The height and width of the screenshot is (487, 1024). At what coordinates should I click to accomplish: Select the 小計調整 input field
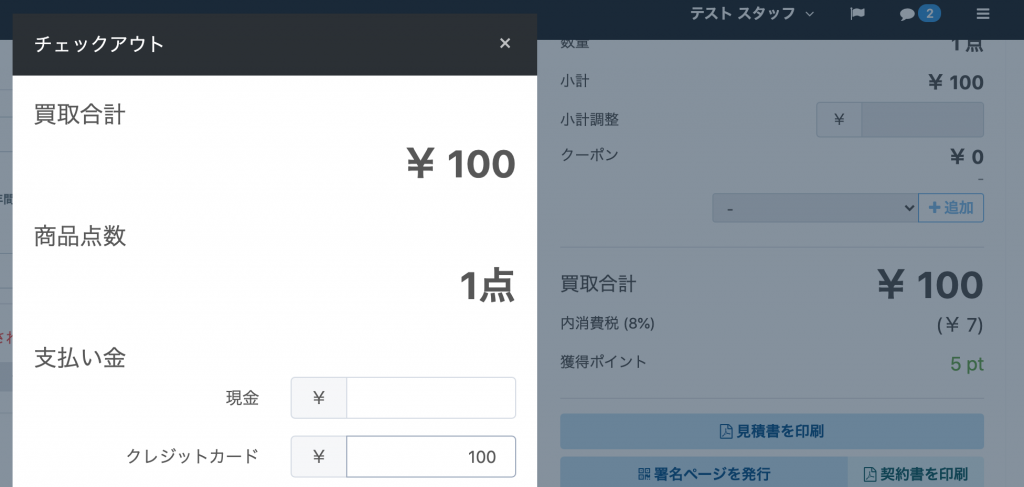click(922, 120)
